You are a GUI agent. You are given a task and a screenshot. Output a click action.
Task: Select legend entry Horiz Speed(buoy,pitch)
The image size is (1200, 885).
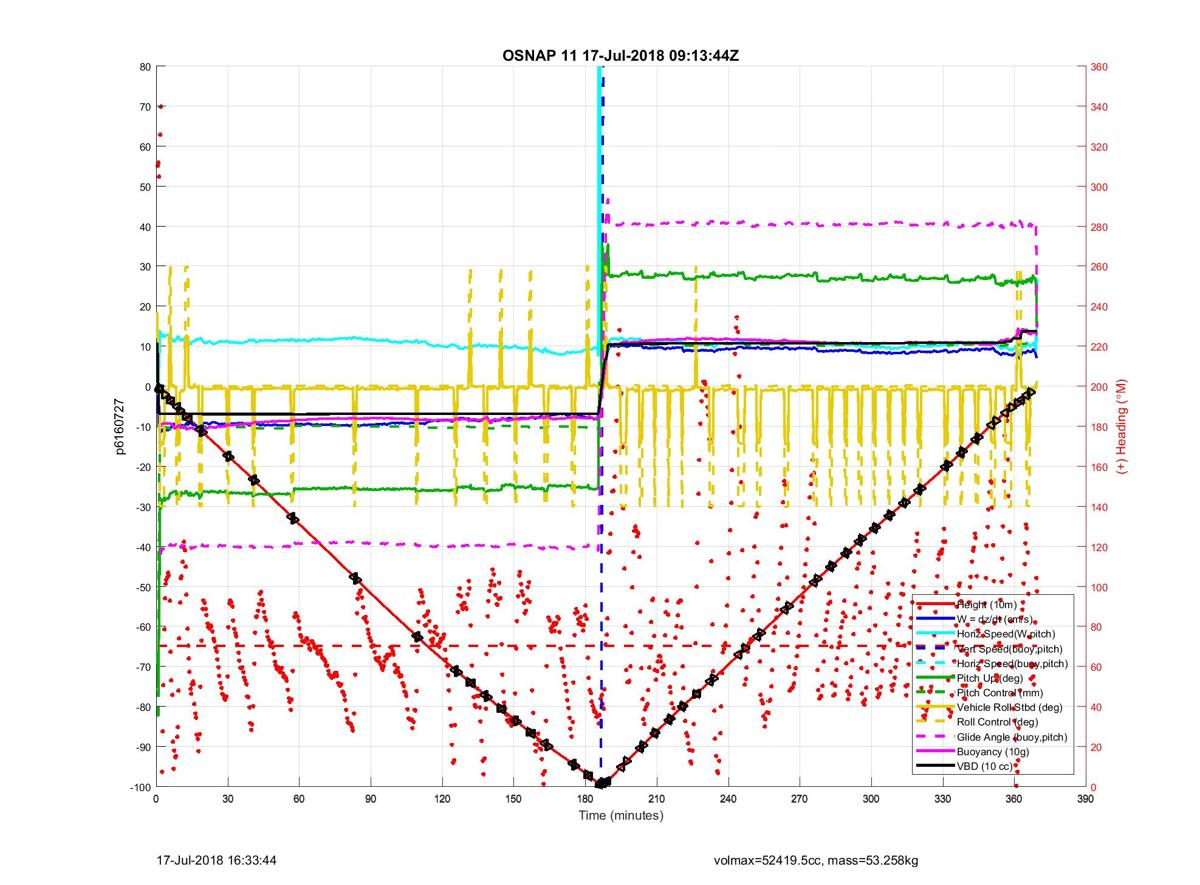pos(1012,663)
